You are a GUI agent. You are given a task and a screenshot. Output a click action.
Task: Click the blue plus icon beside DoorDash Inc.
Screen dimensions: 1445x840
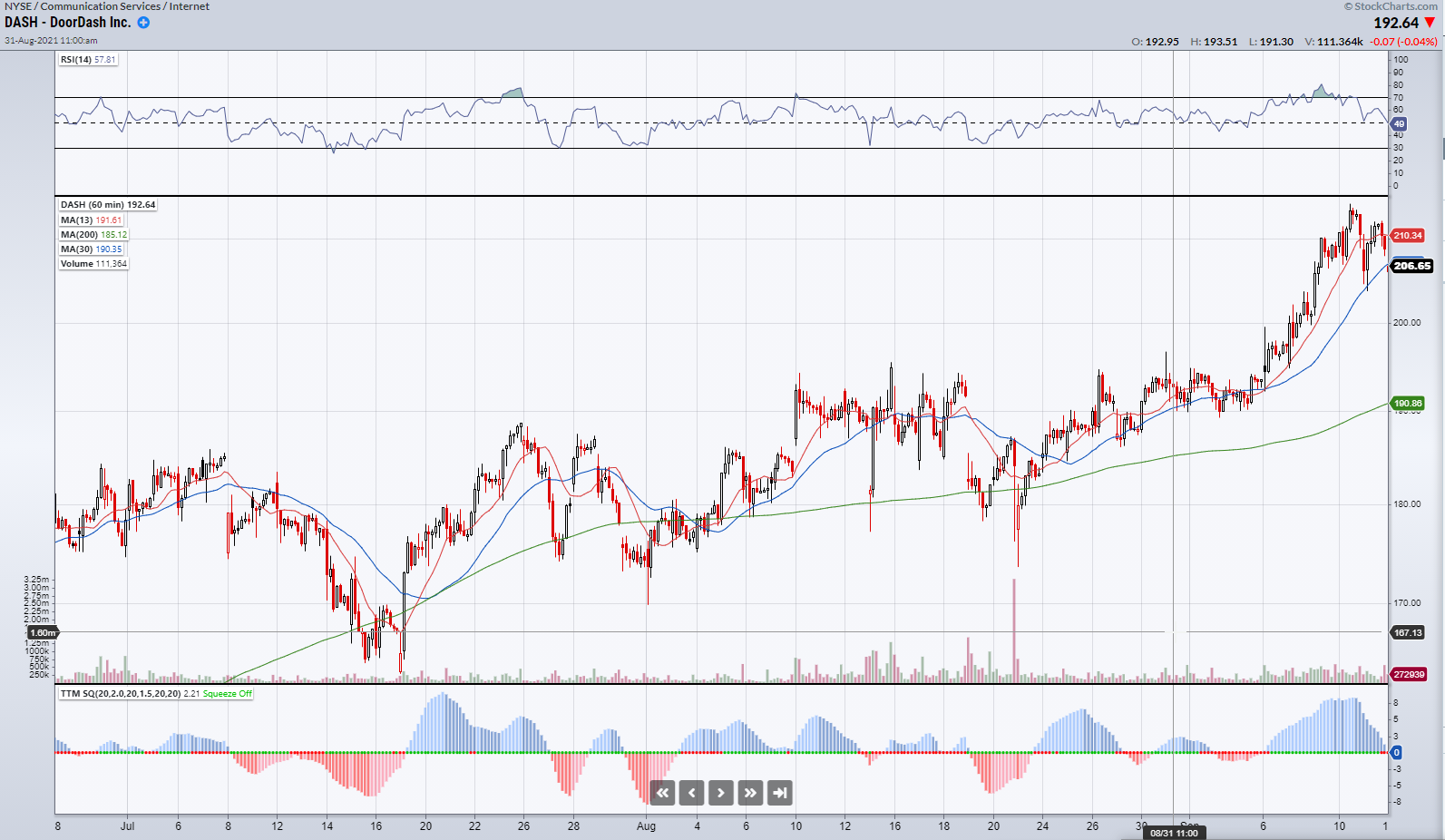[143, 23]
